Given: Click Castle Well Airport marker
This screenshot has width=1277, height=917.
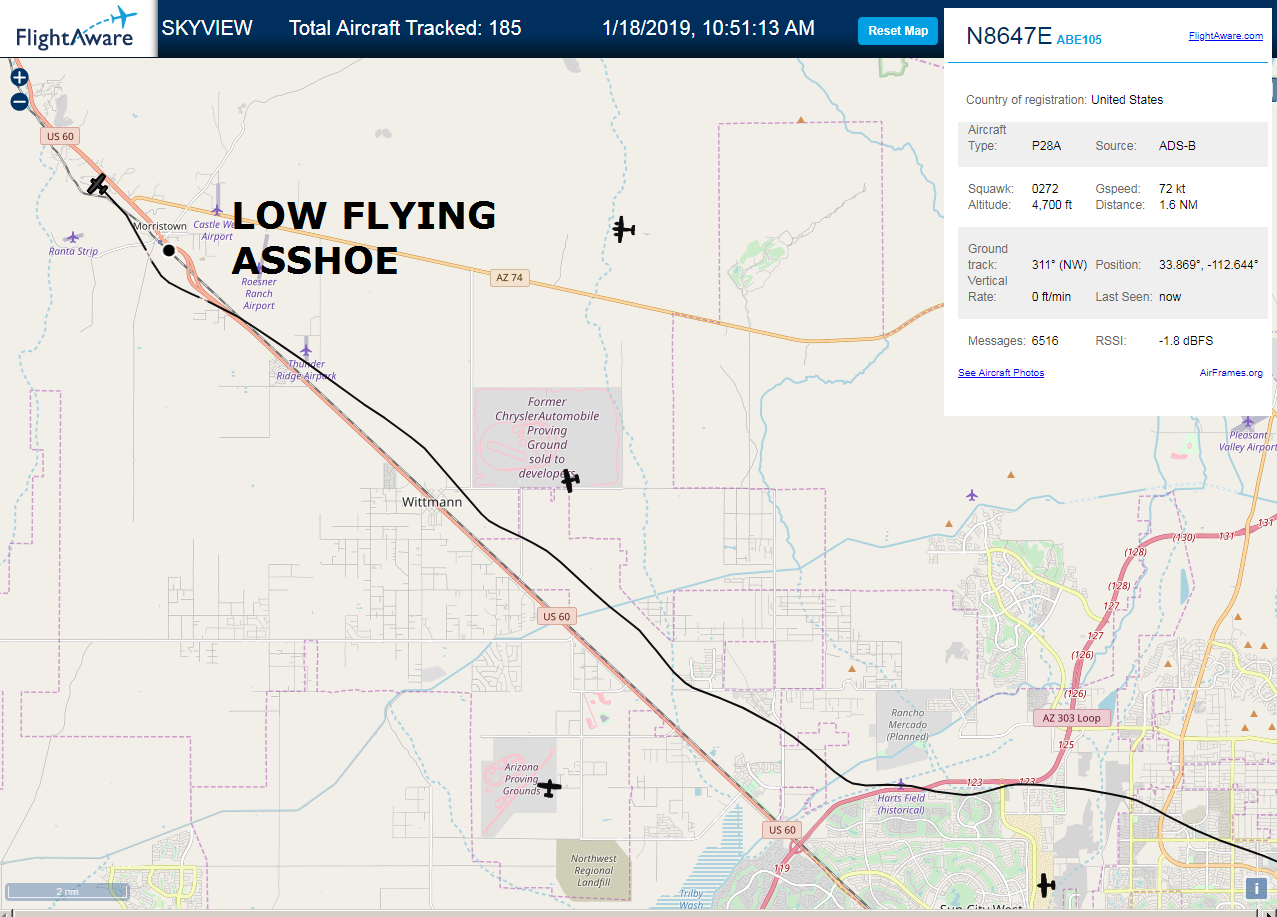Looking at the screenshot, I should 217,210.
